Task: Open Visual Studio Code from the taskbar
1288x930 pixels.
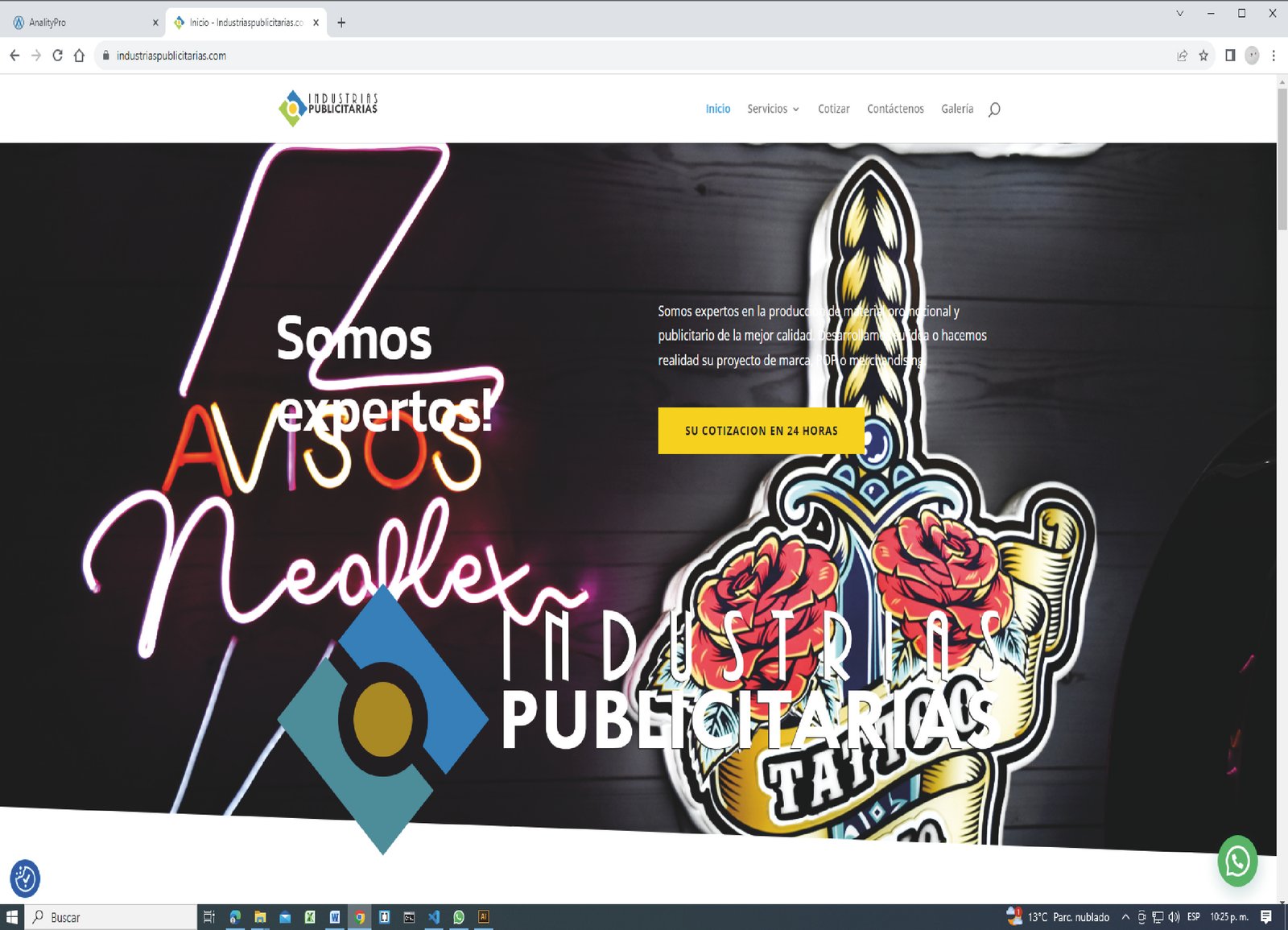Action: coord(435,916)
